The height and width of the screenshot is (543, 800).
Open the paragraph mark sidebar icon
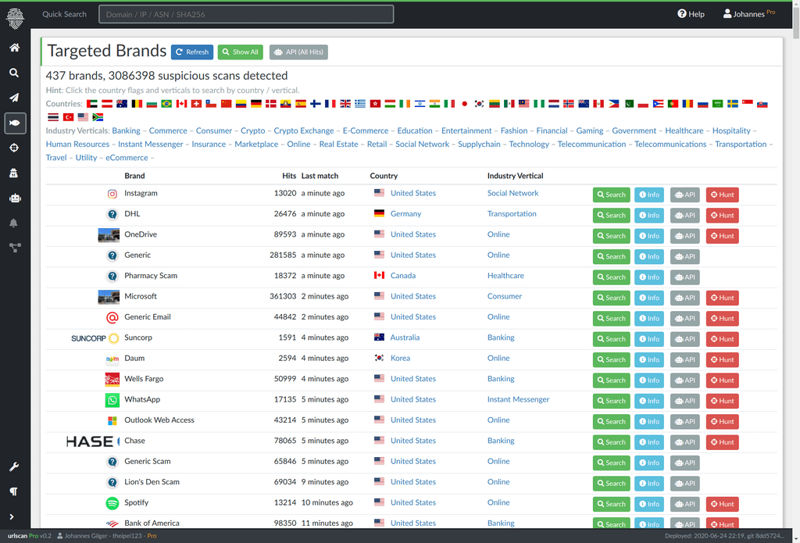14,491
